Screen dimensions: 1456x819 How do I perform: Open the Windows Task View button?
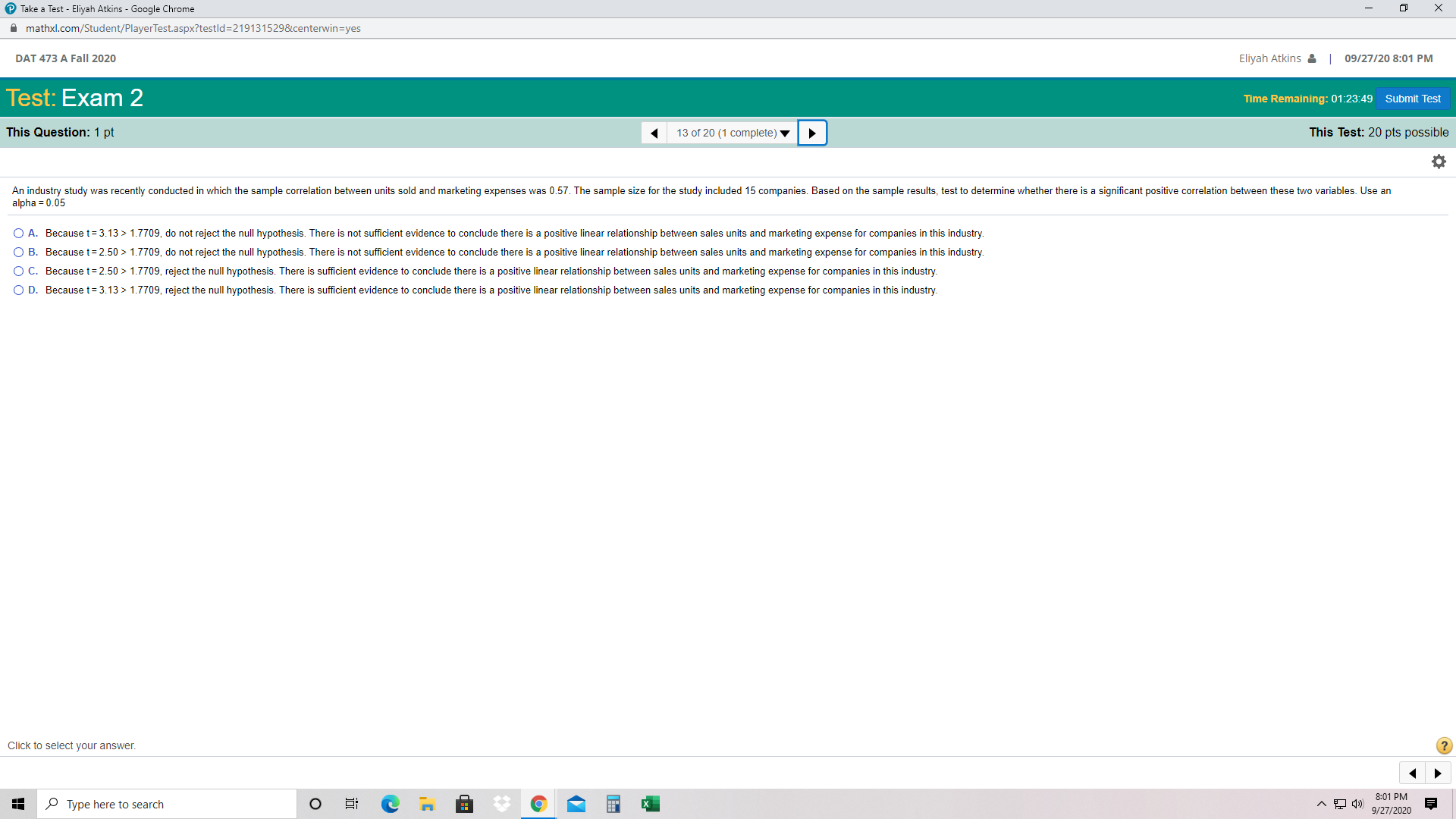(x=352, y=804)
